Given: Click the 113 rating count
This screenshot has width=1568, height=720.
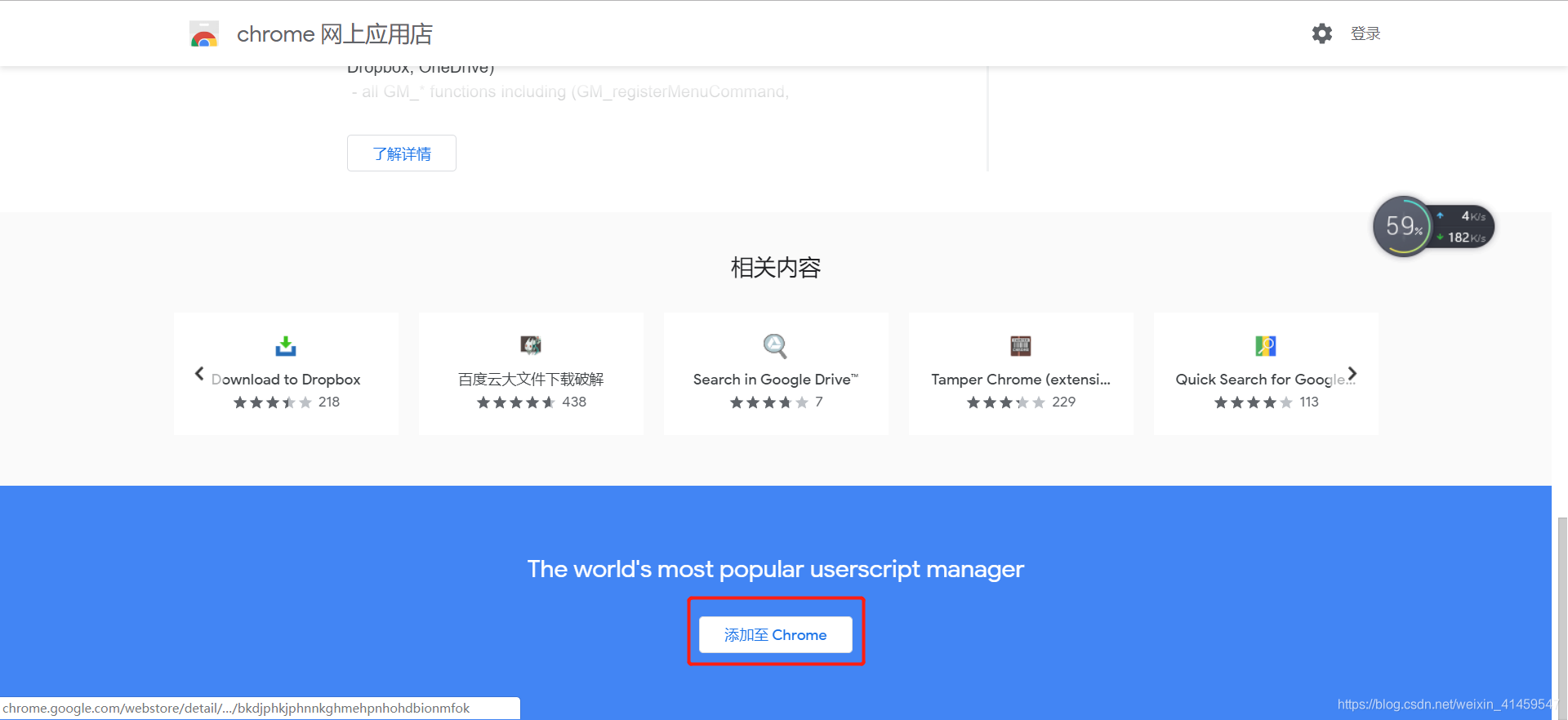Looking at the screenshot, I should (1309, 402).
